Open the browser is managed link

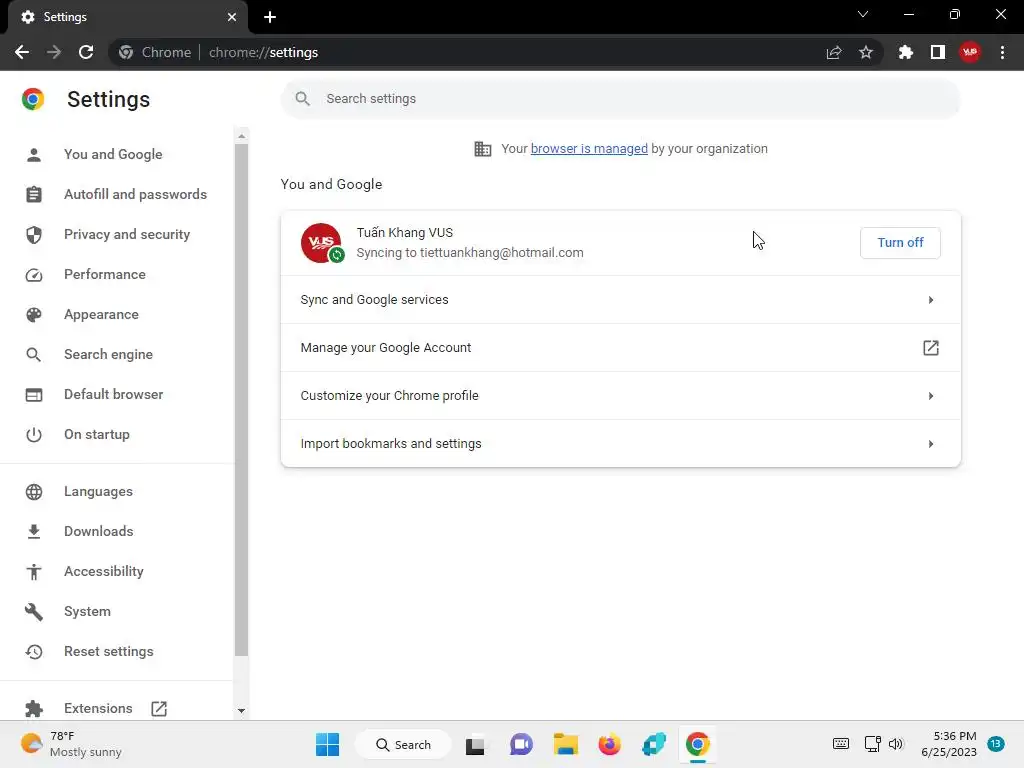point(589,149)
